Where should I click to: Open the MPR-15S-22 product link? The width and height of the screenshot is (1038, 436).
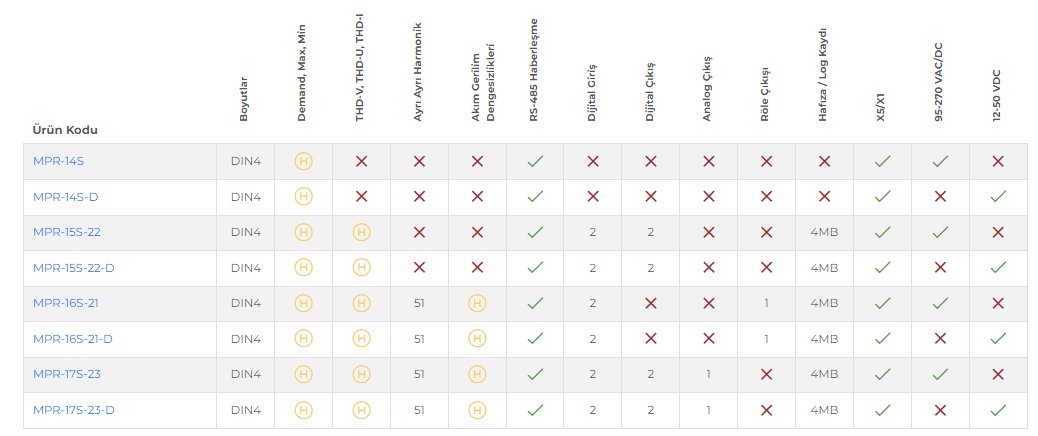pos(66,232)
